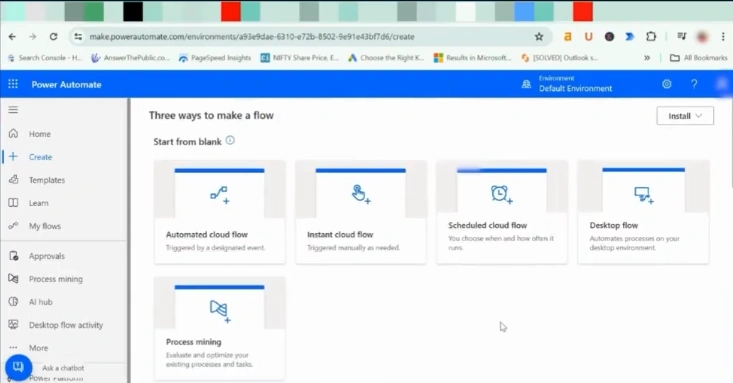Open Learn in the sidebar

(38, 203)
